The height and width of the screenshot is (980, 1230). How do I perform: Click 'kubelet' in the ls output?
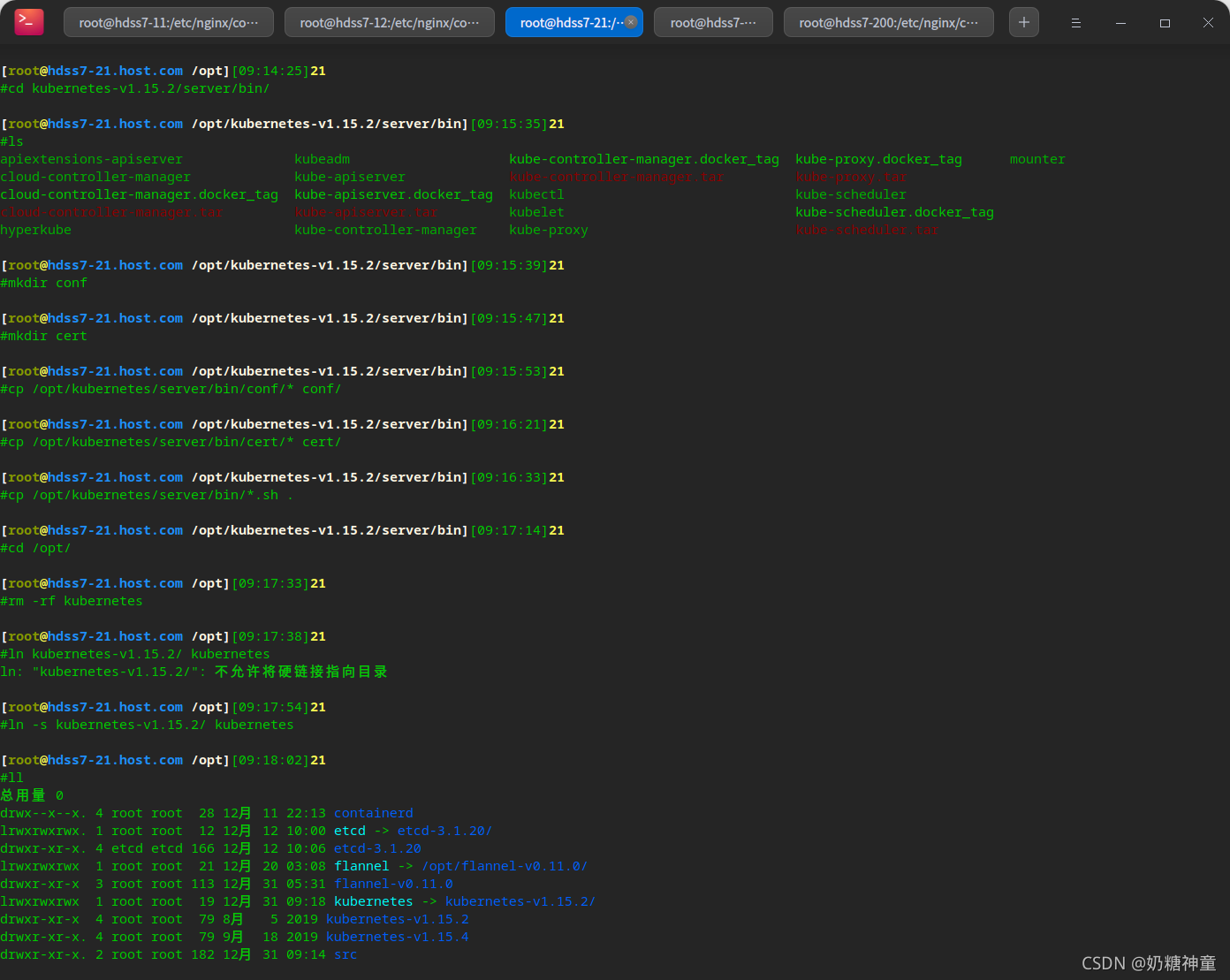click(536, 212)
